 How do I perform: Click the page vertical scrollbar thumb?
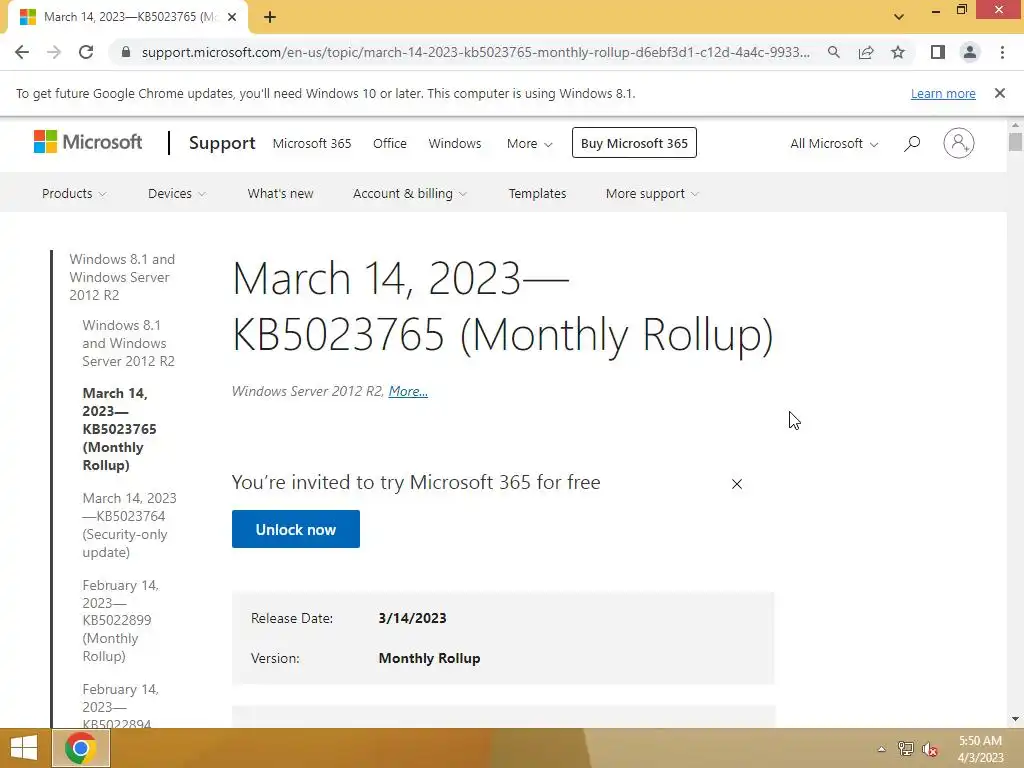click(x=1015, y=142)
